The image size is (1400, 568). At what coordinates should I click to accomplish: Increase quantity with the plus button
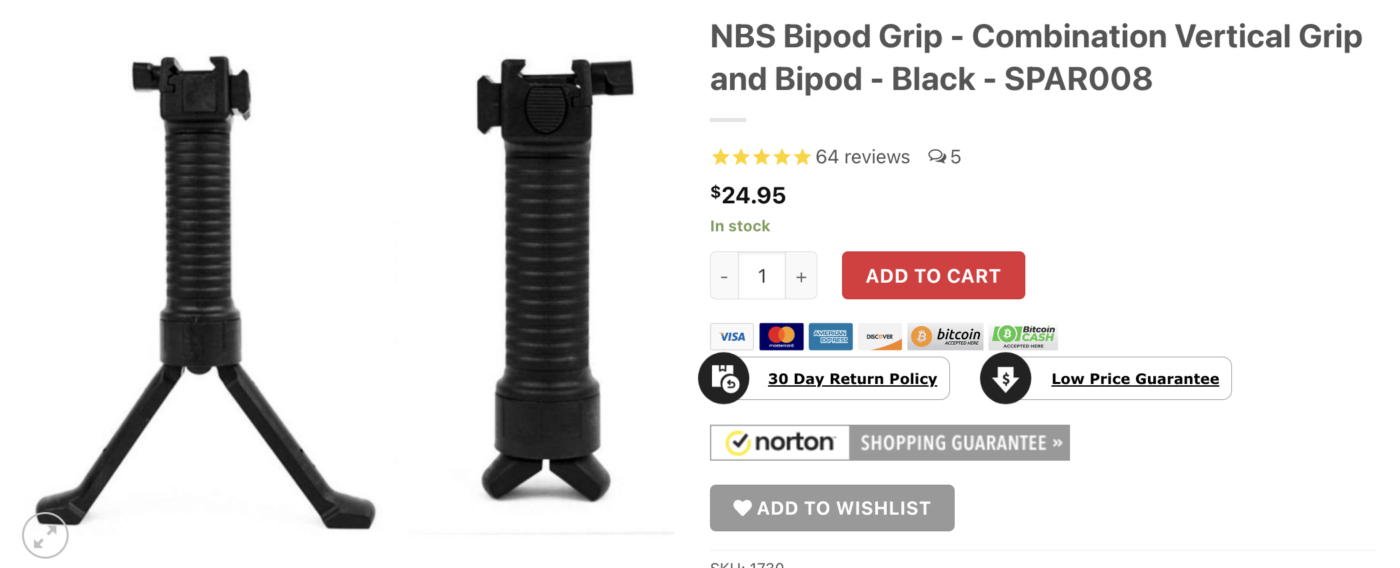pos(801,276)
